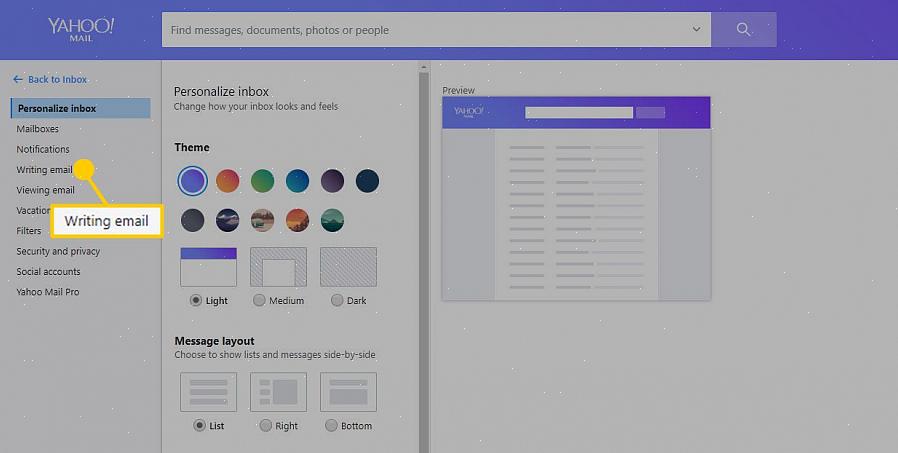Select the lake landscape photo theme

pyautogui.click(x=262, y=220)
